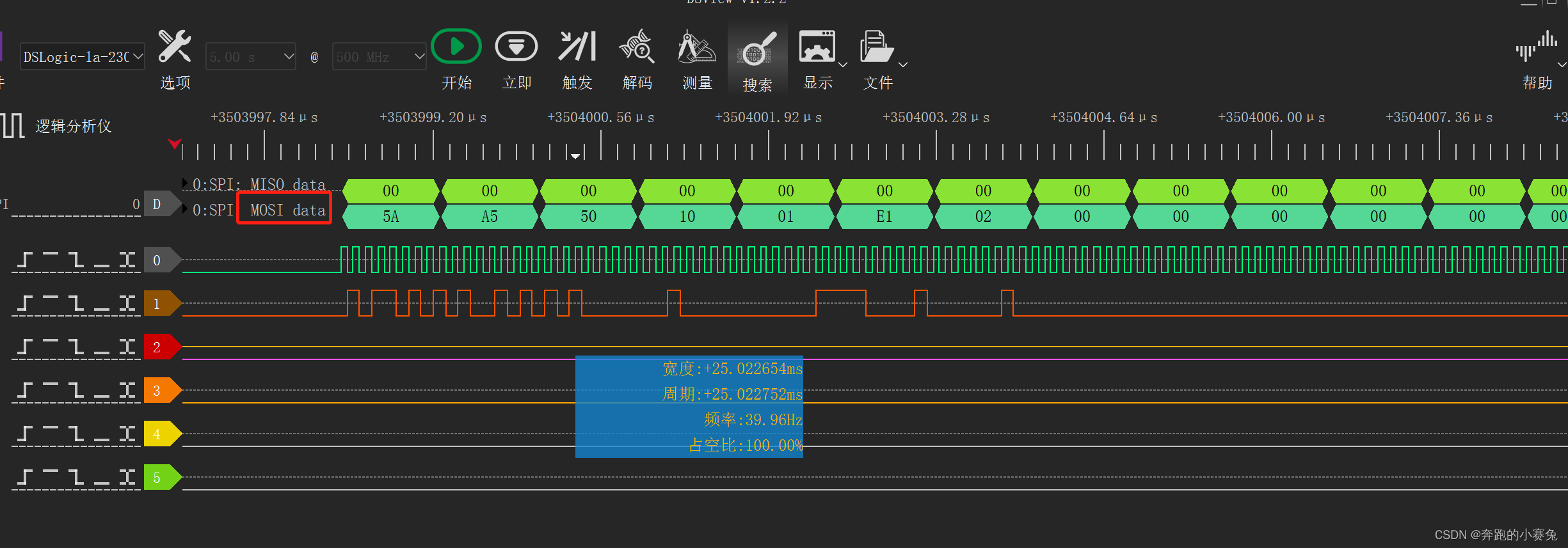Expand the 文件 dropdown arrow
1568x548 pixels.
point(903,65)
